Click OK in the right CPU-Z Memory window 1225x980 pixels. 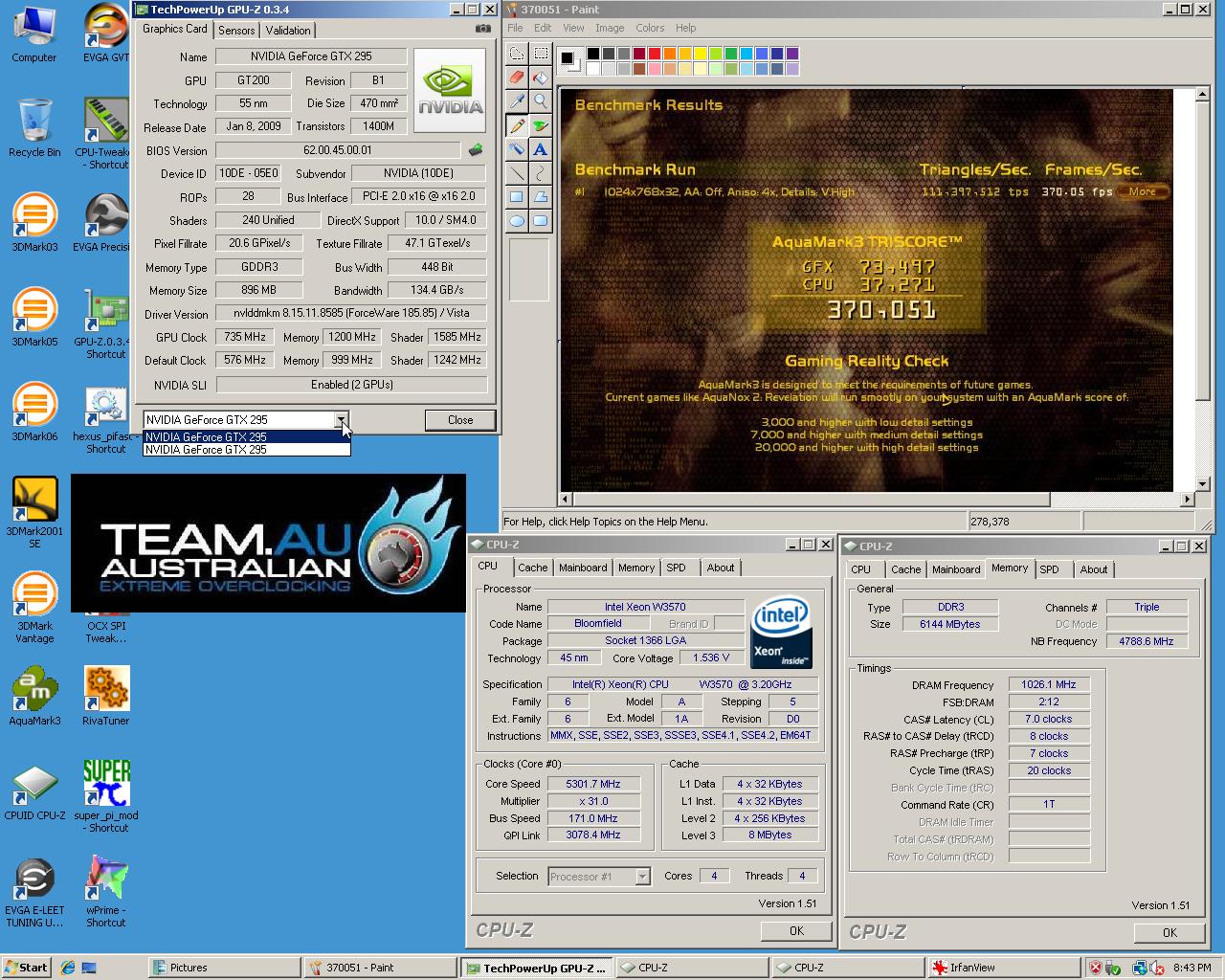(x=1169, y=932)
